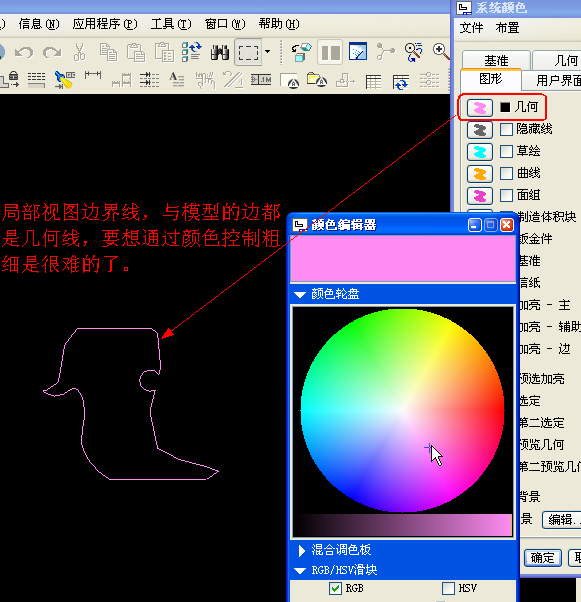
Task: Click the horizontal dimension icon
Action: point(93,74)
